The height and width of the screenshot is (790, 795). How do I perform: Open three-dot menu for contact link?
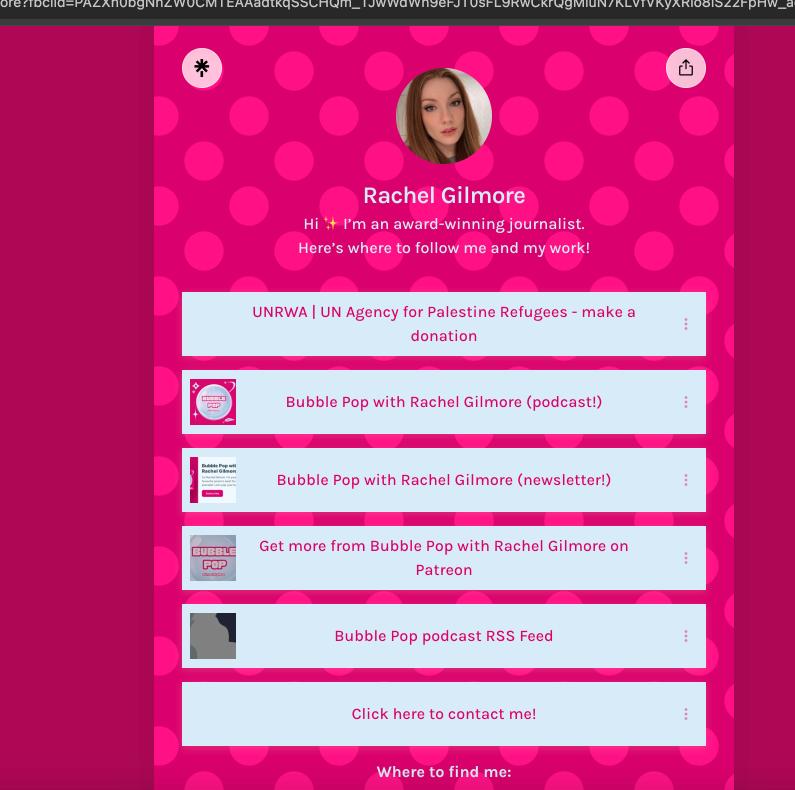(x=686, y=714)
